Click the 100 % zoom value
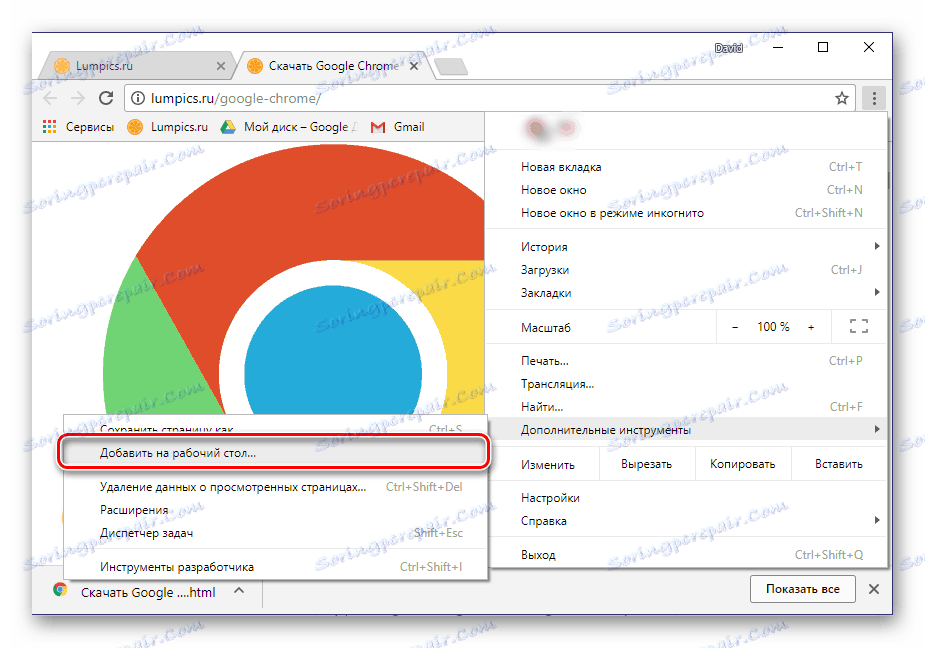The width and height of the screenshot is (925, 648). tap(773, 326)
